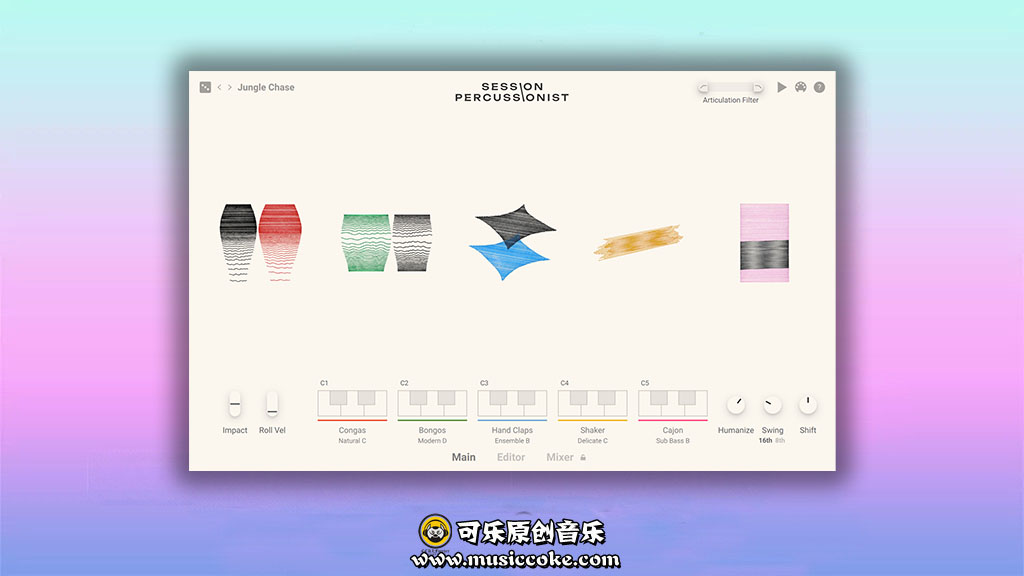Image resolution: width=1024 pixels, height=576 pixels.
Task: Select the black bongo drum illustration
Action: point(412,242)
